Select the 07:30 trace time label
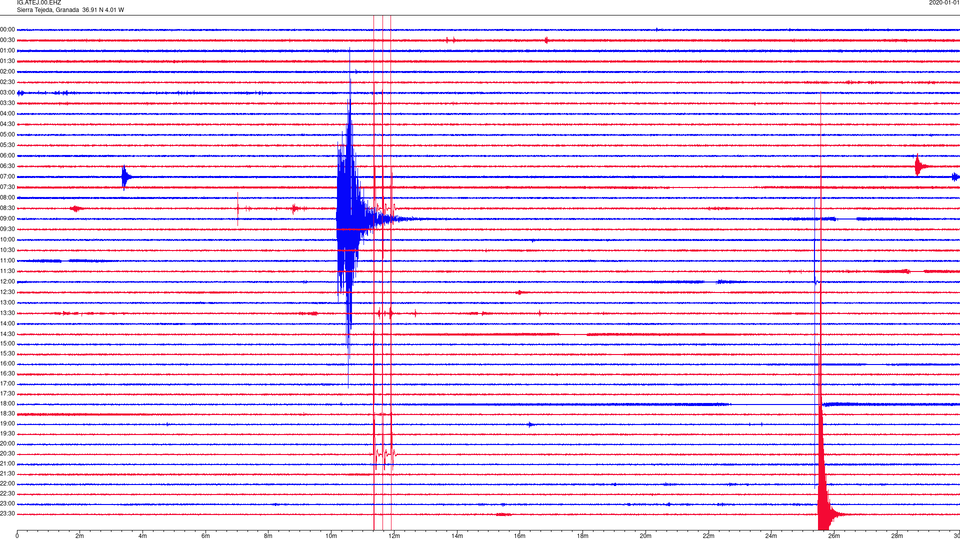The height and width of the screenshot is (540, 960). [x=7, y=187]
